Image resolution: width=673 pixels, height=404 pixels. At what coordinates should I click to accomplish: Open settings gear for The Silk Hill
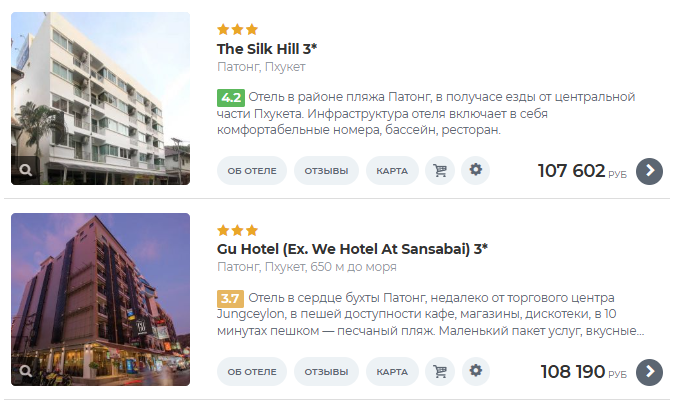[x=476, y=170]
